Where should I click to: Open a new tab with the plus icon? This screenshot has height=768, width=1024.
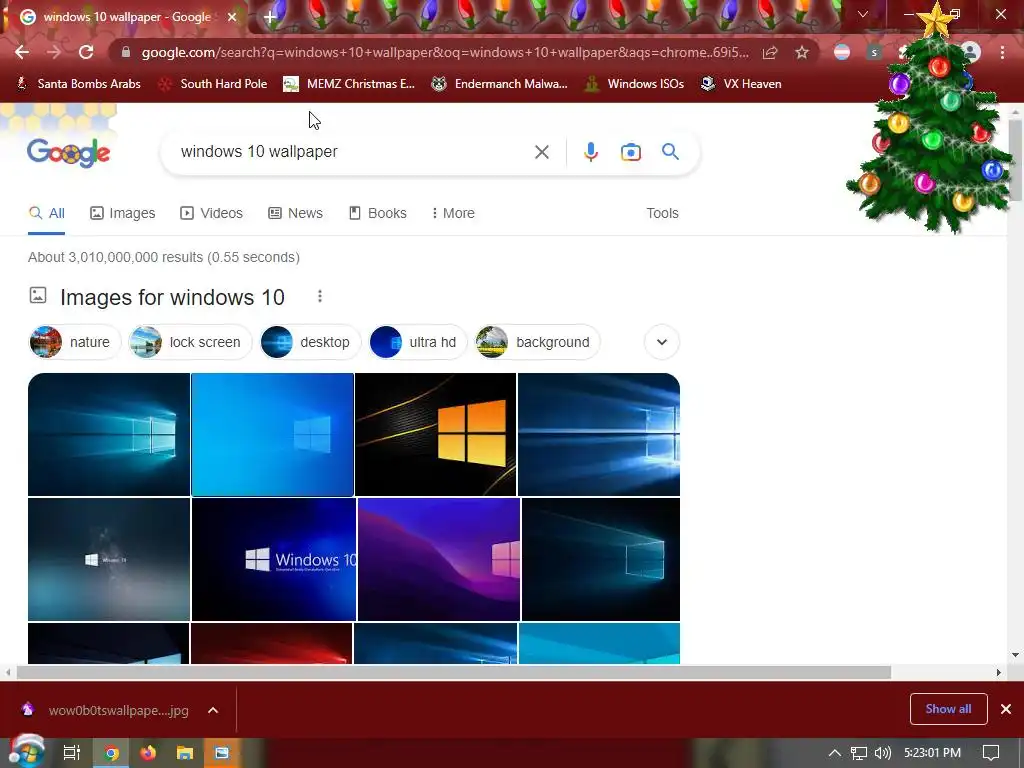click(269, 17)
